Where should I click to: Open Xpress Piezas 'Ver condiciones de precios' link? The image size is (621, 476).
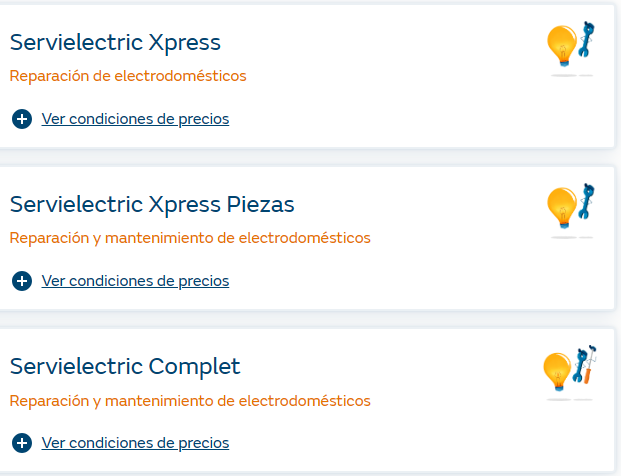pos(135,281)
